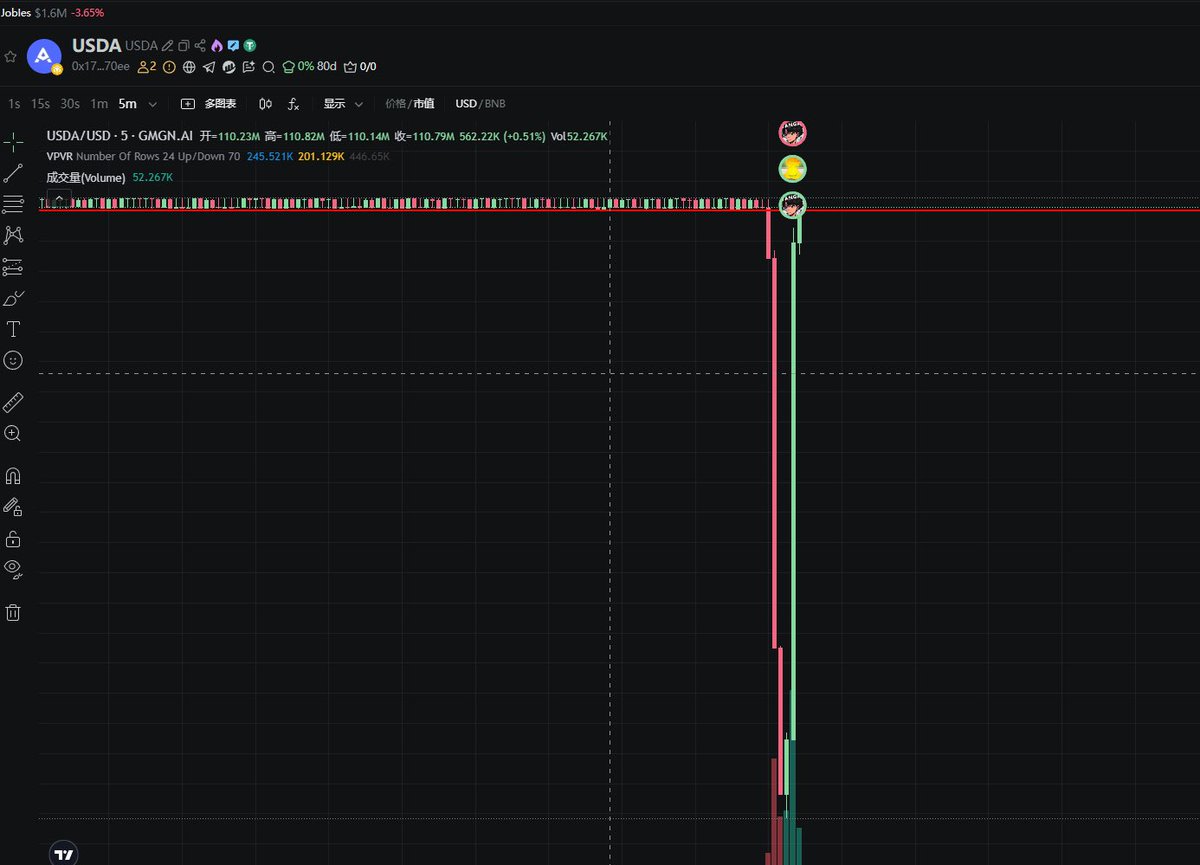The height and width of the screenshot is (865, 1200).
Task: Switch to the 1m timeframe
Action: (99, 104)
